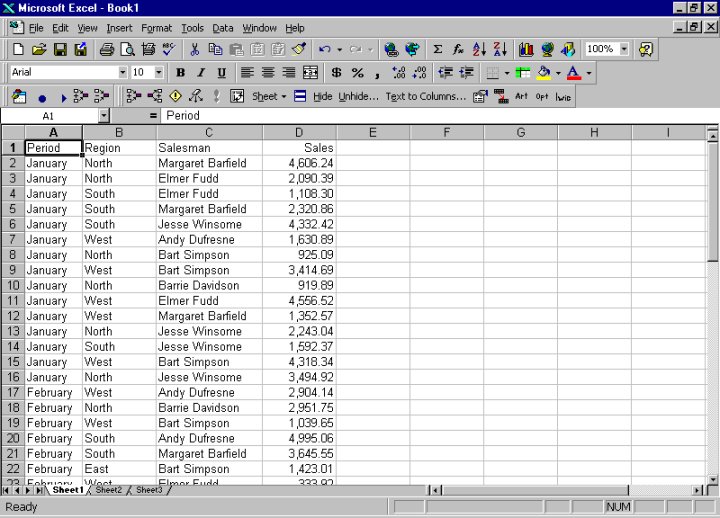Open the Tools menu
This screenshot has height=518, width=720.
pos(192,28)
